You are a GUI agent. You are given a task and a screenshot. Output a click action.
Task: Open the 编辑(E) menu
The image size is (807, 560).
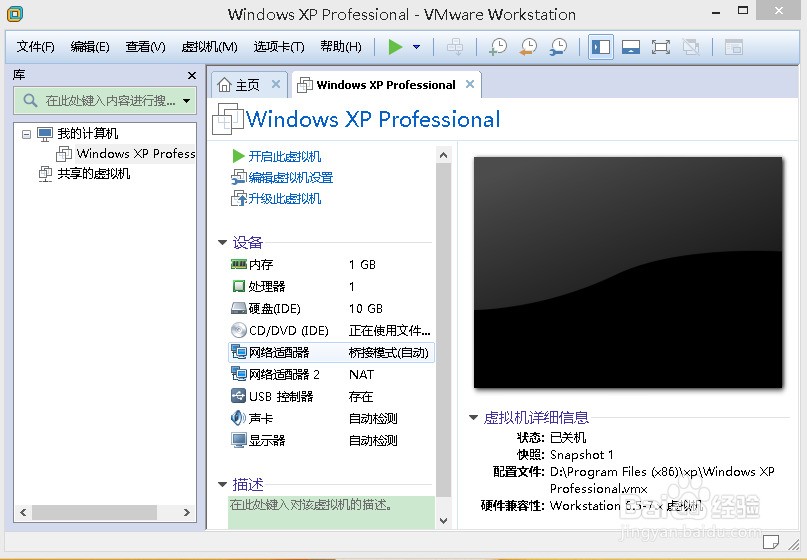click(x=90, y=47)
